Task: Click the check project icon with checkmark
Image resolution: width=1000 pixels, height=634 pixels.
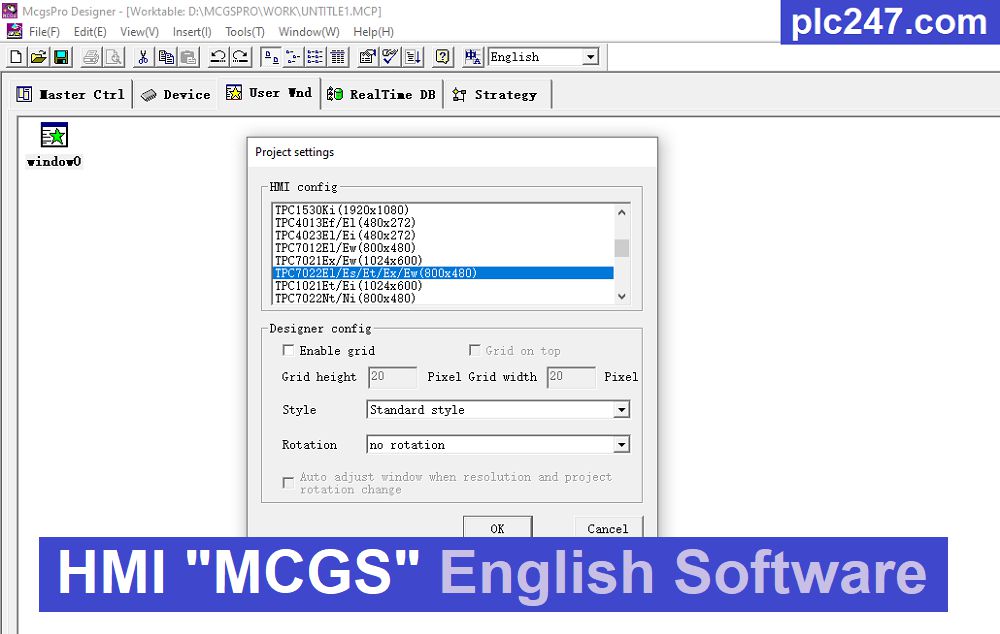Action: click(x=390, y=57)
